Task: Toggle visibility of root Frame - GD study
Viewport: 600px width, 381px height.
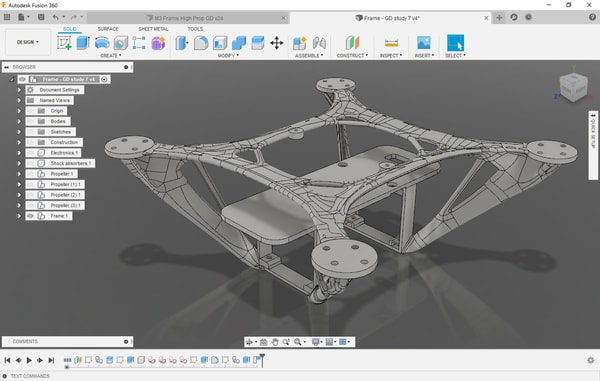Action: 23,79
